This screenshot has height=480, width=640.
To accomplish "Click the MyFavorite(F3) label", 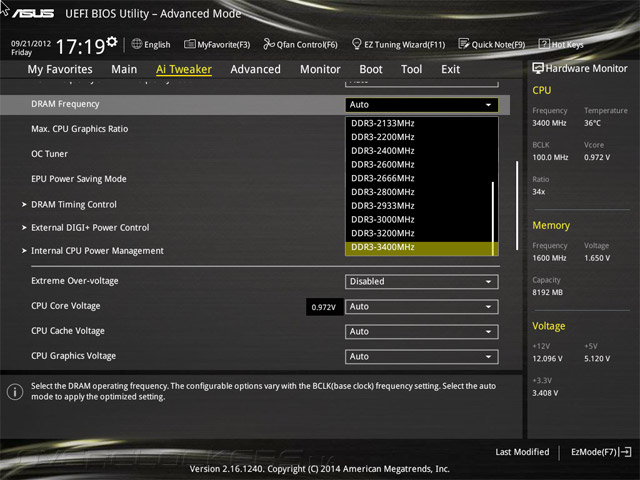I will 224,44.
